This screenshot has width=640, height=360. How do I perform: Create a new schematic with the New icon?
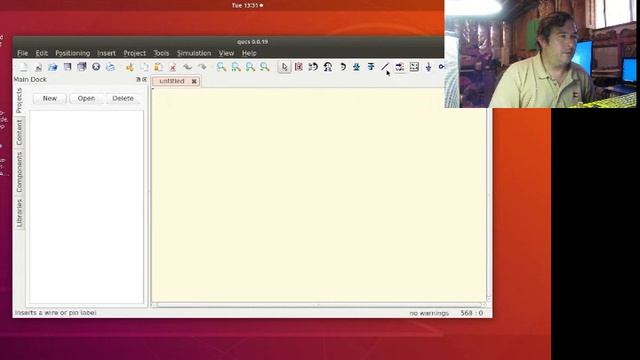[24, 67]
